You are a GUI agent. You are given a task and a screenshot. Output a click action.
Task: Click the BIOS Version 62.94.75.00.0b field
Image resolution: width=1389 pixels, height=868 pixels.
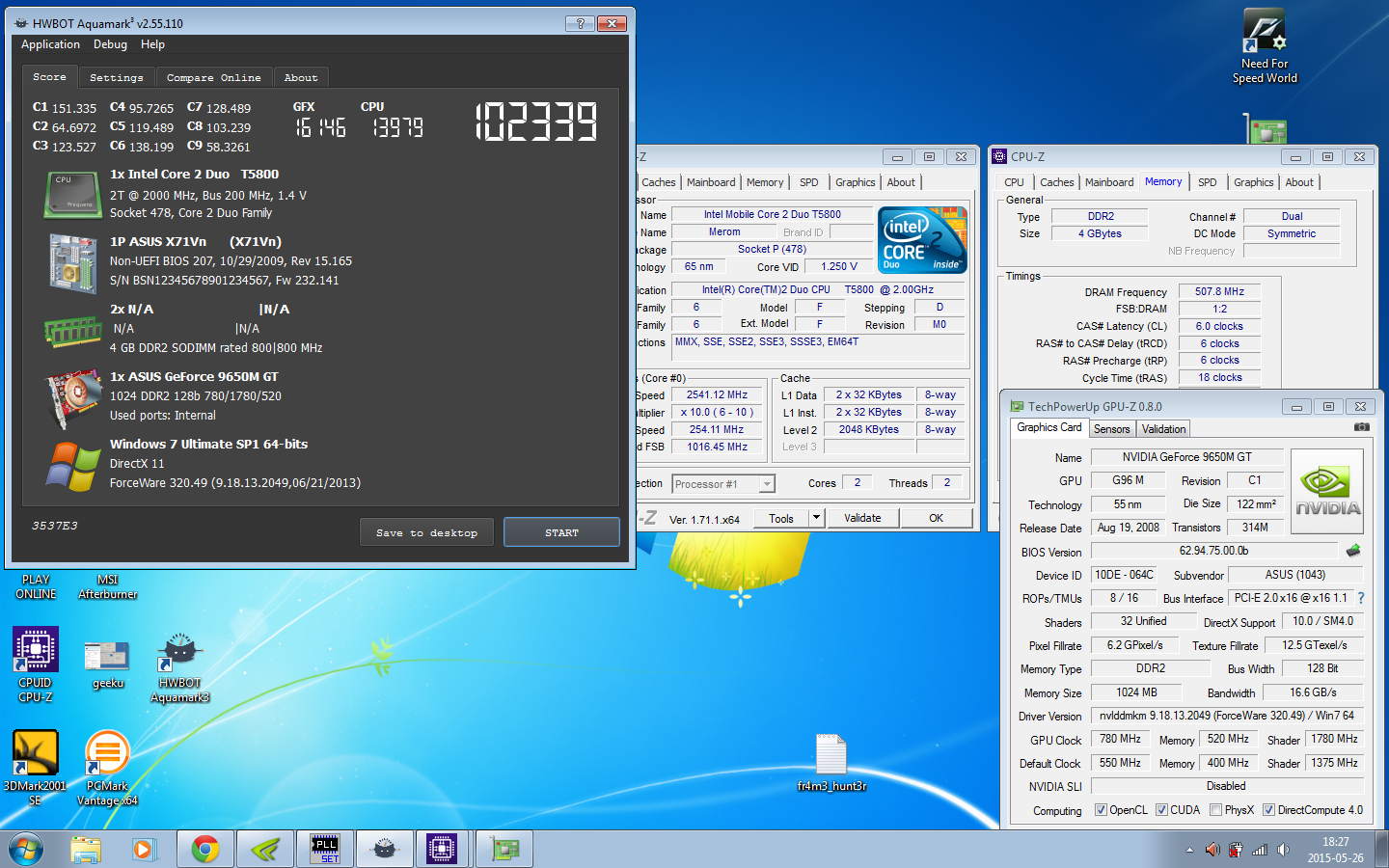(1213, 551)
